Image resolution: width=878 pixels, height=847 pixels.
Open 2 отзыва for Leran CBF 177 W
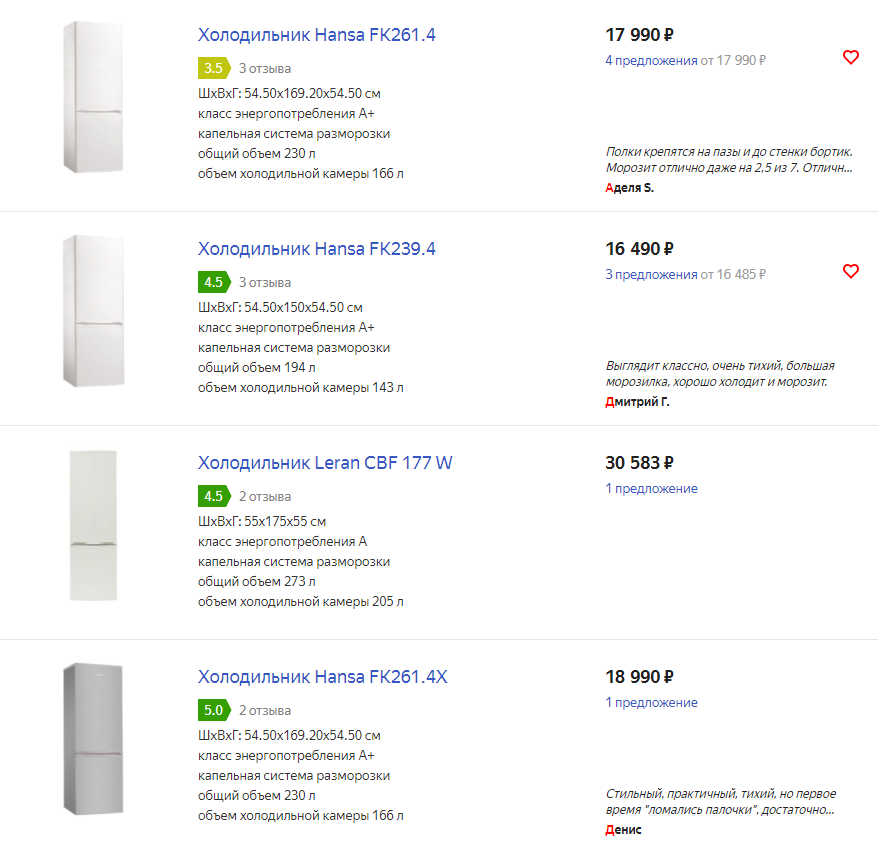265,496
